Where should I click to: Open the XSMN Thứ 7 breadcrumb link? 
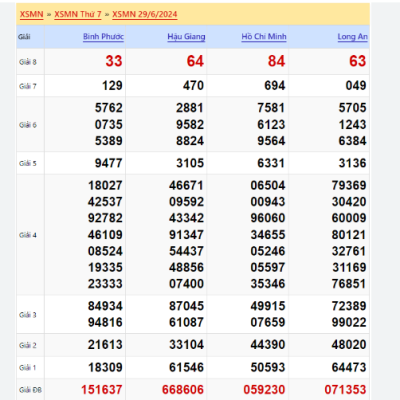[x=78, y=14]
